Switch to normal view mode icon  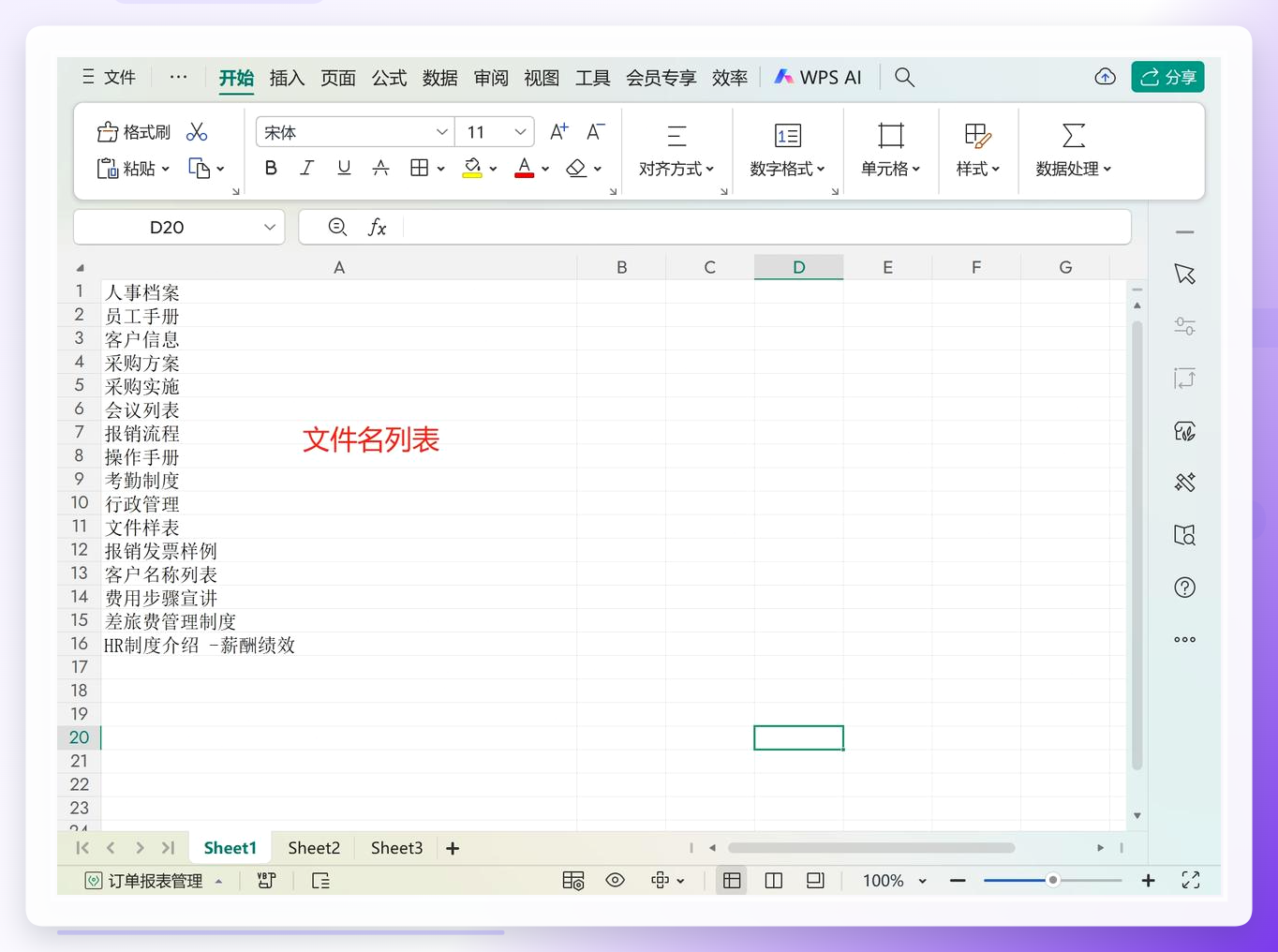tap(732, 881)
